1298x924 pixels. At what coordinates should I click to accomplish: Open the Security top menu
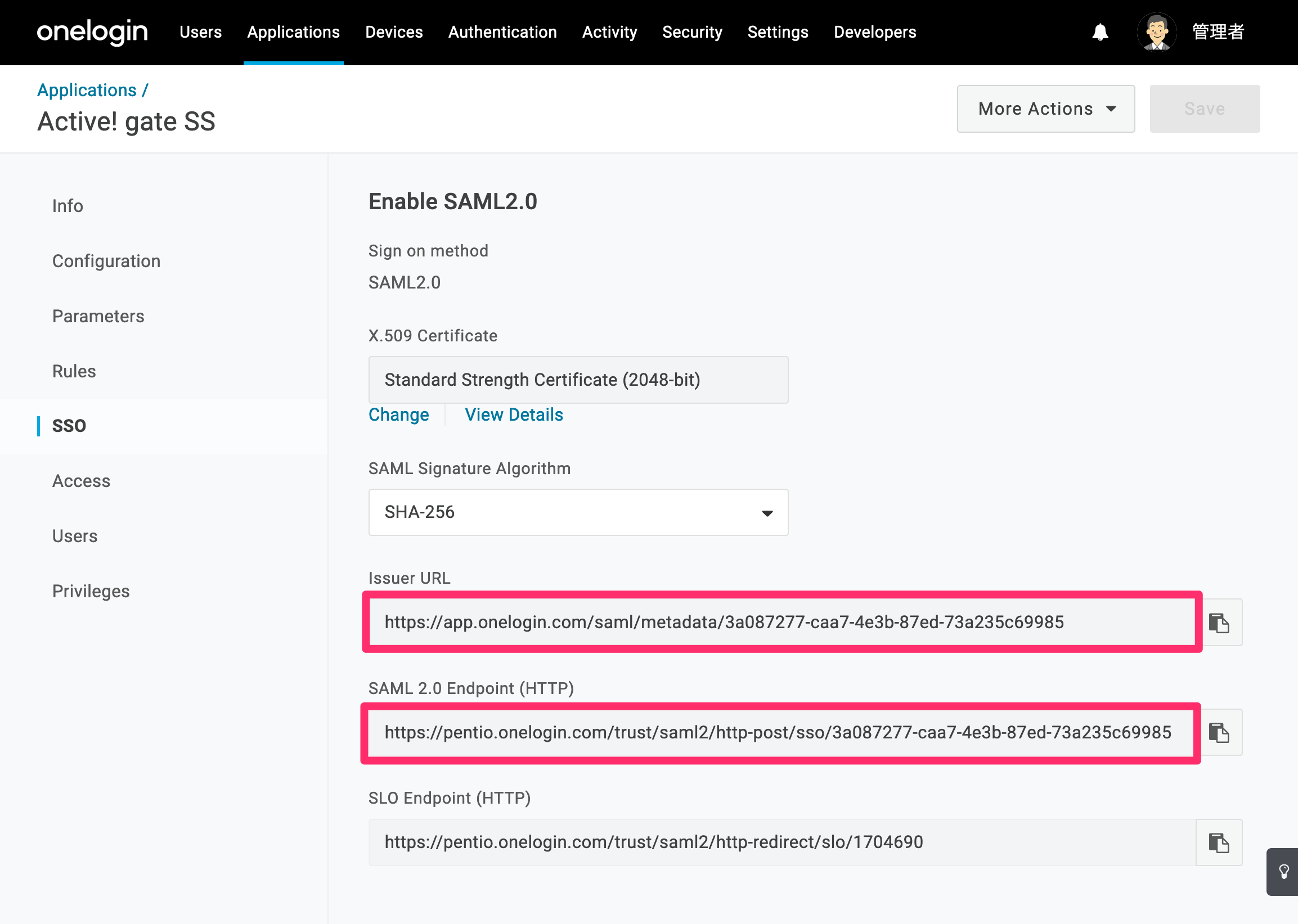[x=692, y=32]
